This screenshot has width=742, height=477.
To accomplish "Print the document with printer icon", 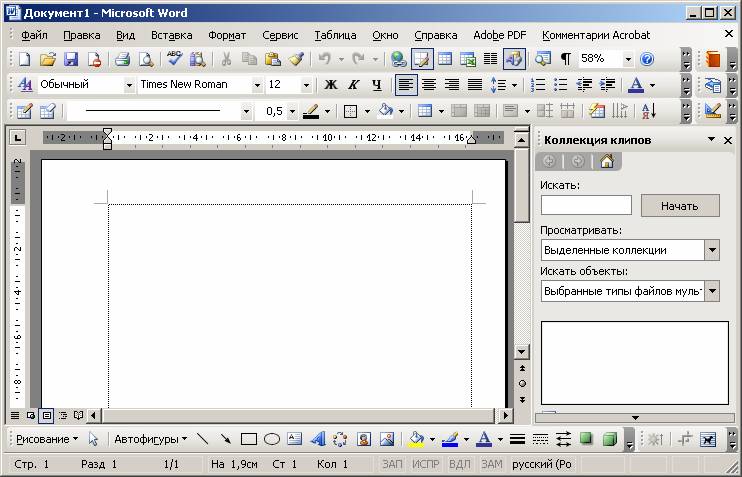I will coord(122,59).
